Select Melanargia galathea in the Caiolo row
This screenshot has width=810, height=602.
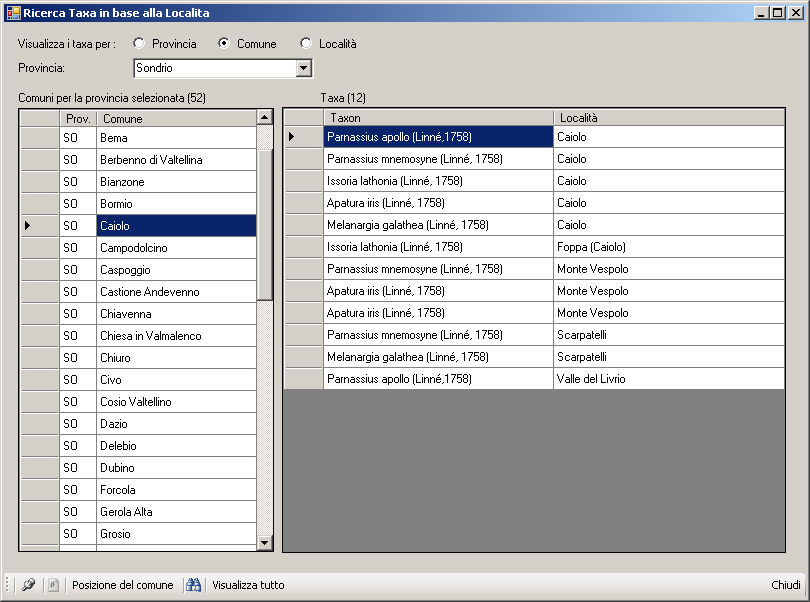[x=439, y=225]
